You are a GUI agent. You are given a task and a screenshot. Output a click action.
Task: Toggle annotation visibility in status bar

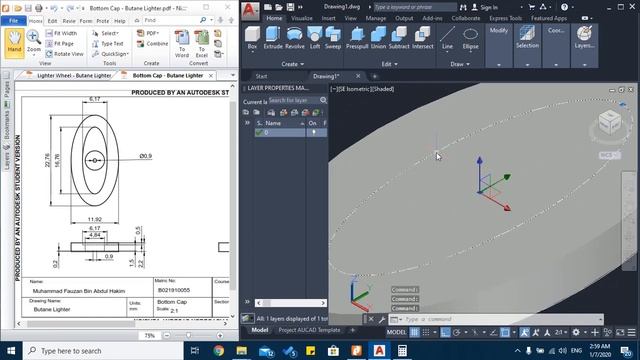(524, 332)
